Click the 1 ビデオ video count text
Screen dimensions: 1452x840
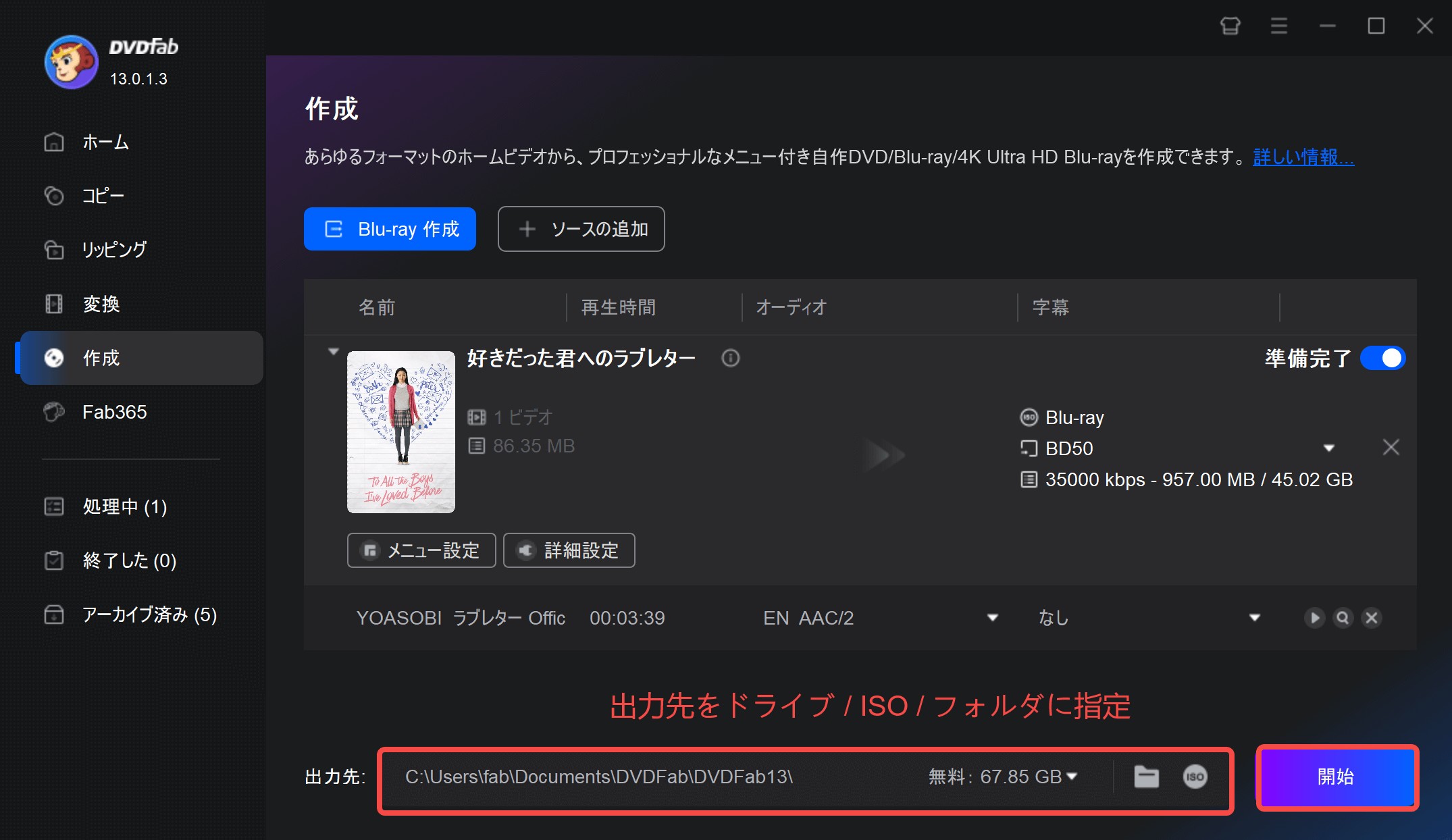coord(523,417)
